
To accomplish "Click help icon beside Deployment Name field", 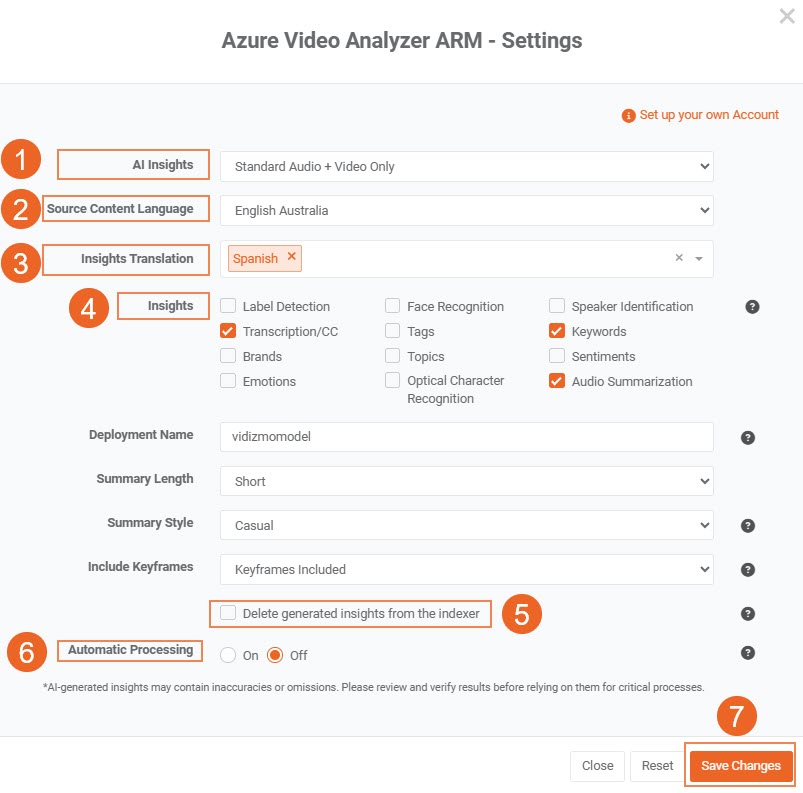I will (747, 437).
